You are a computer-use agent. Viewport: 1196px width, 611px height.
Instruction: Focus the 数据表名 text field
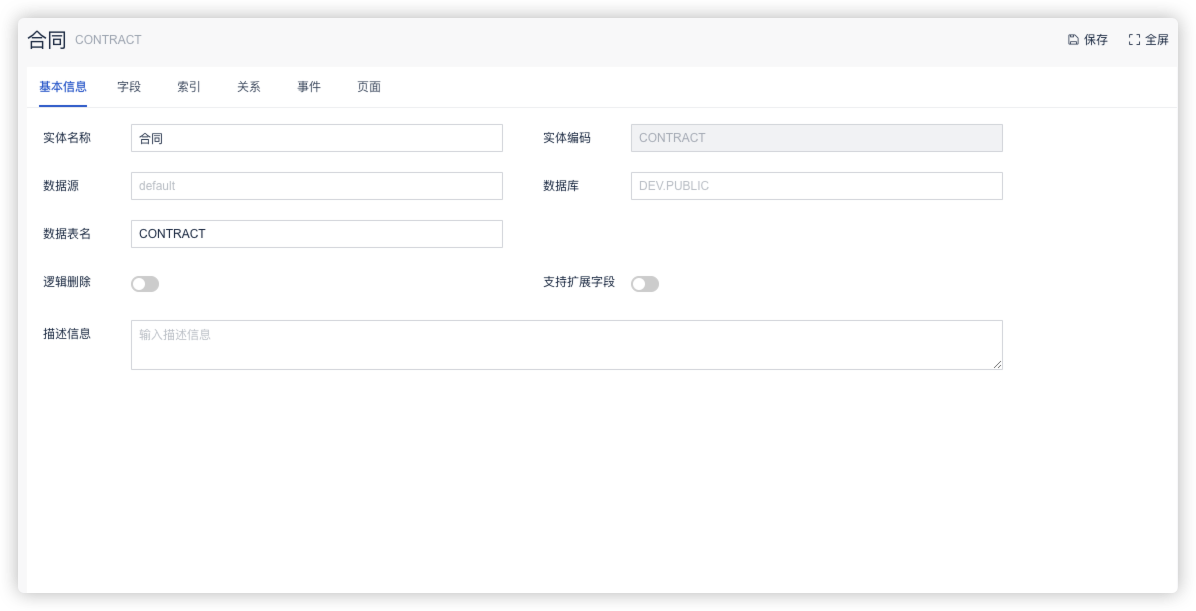(316, 234)
